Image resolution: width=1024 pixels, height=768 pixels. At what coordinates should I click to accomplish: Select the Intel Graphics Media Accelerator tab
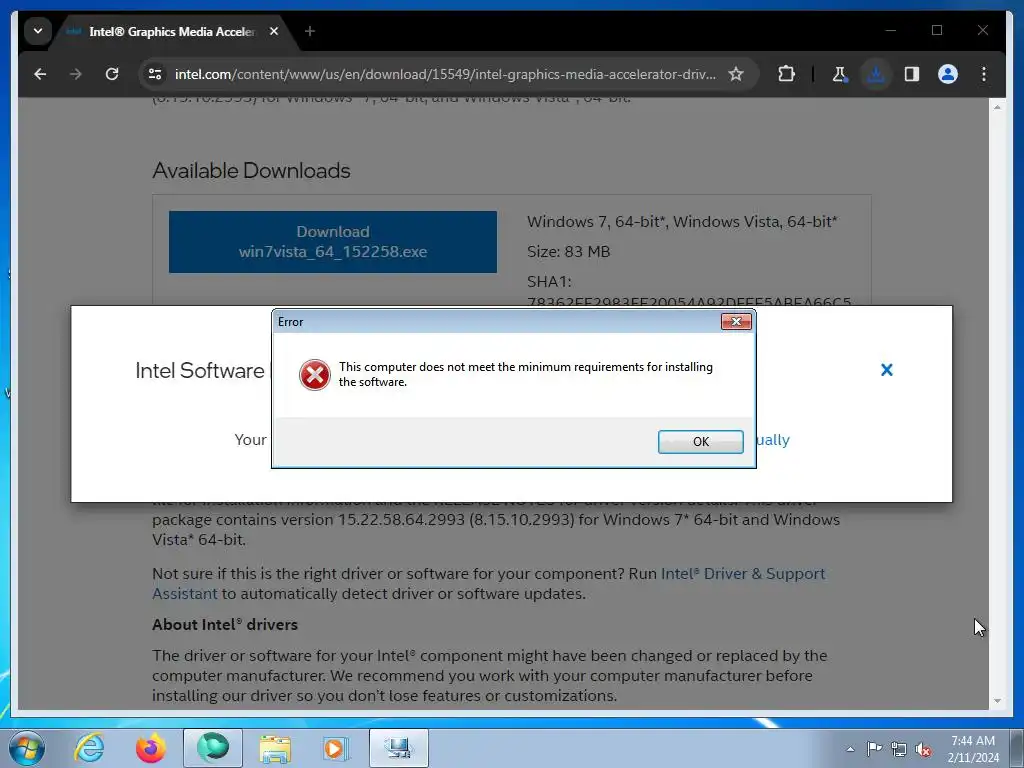(171, 31)
